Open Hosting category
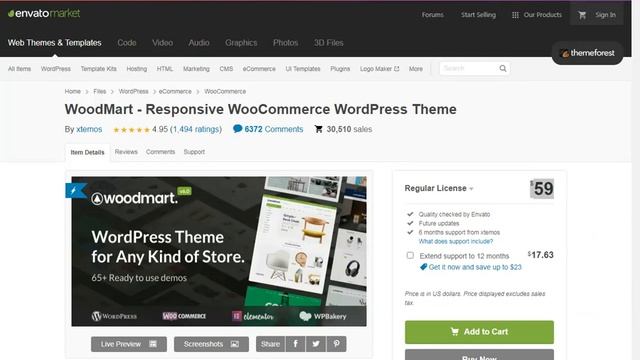Screen dimensions: 640x360 [137, 69]
